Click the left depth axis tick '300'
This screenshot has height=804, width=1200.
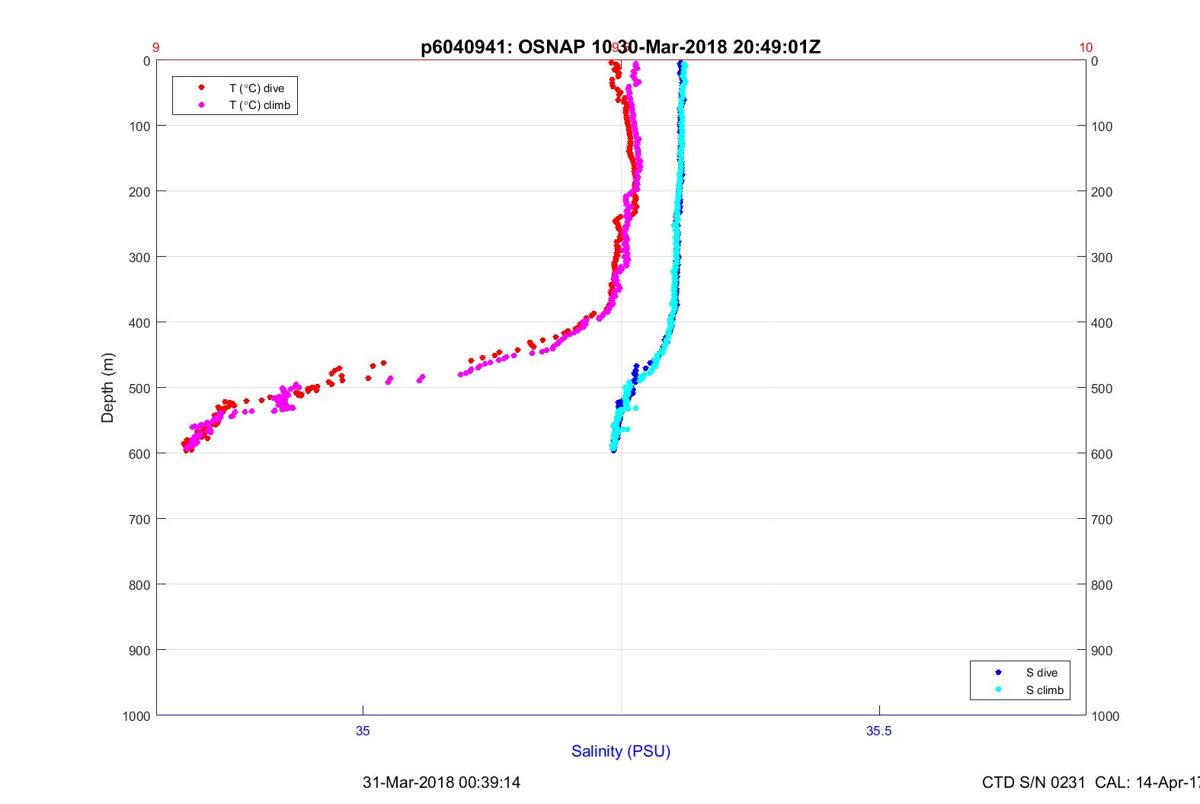point(139,257)
